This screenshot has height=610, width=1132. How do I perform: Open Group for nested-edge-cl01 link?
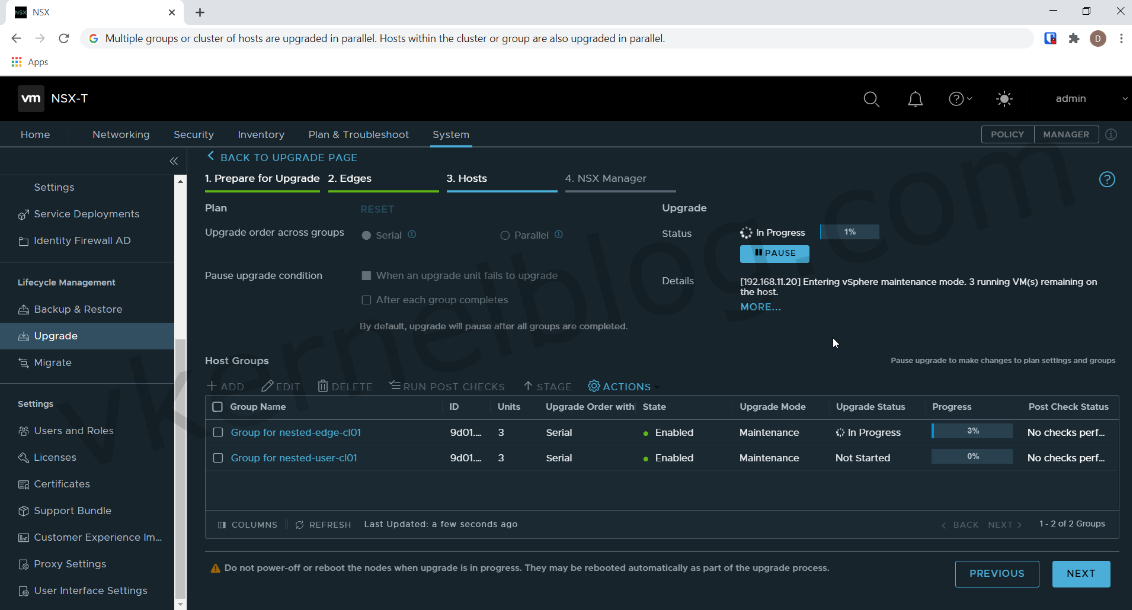[293, 432]
